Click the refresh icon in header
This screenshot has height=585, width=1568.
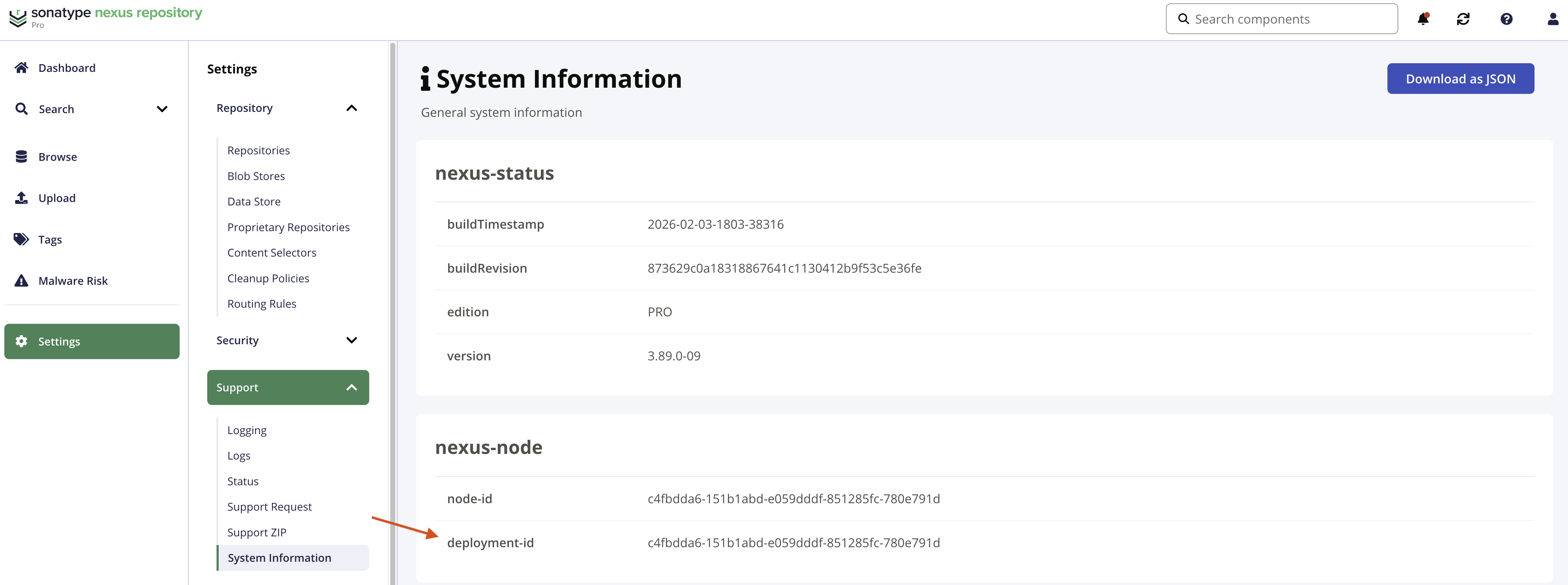1463,19
